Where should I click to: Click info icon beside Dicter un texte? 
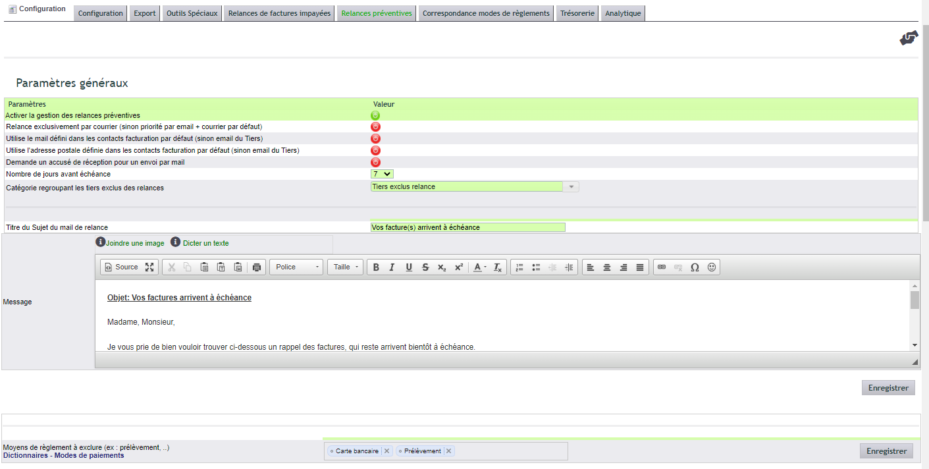[175, 242]
